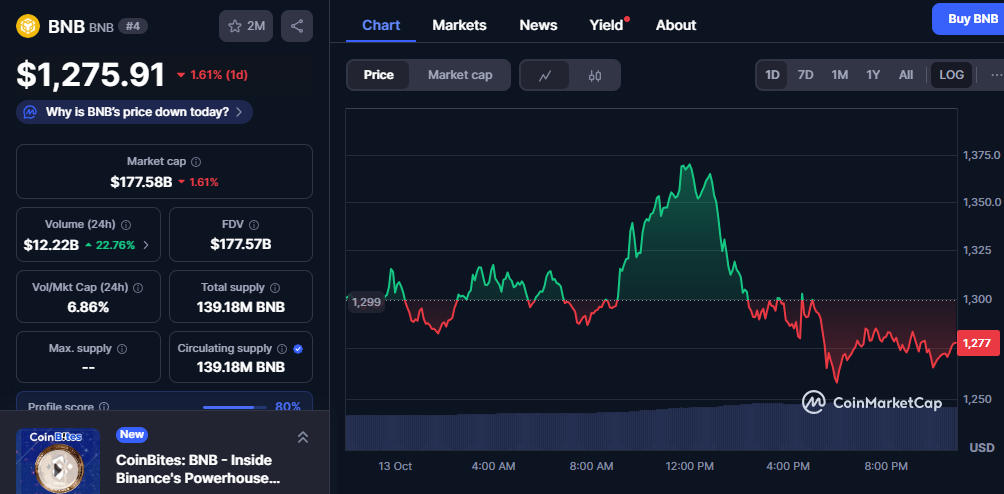1004x494 pixels.
Task: Expand "Why is BNB's price down today?"
Action: (x=134, y=112)
